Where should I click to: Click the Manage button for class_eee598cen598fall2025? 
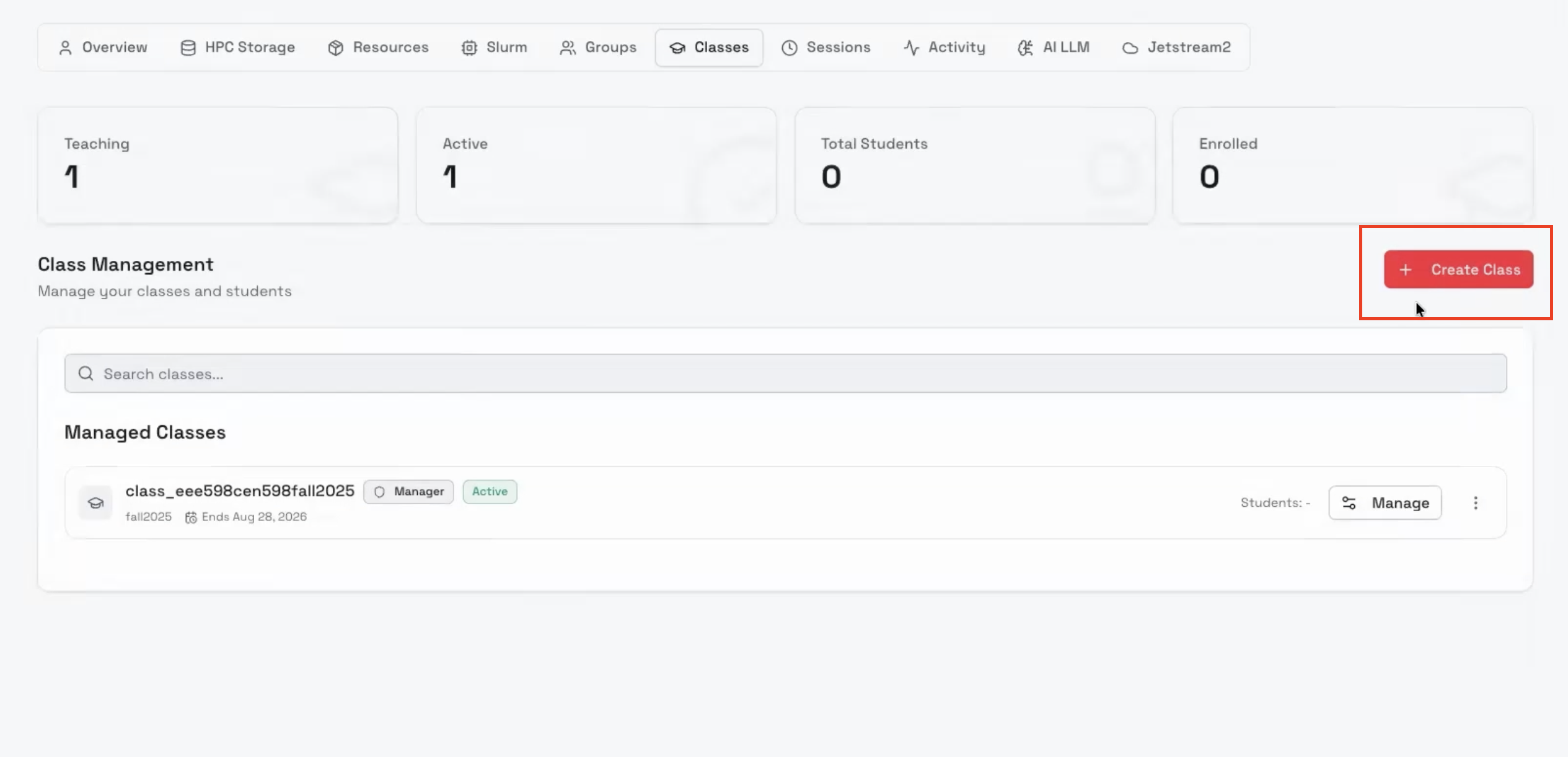pyautogui.click(x=1385, y=503)
